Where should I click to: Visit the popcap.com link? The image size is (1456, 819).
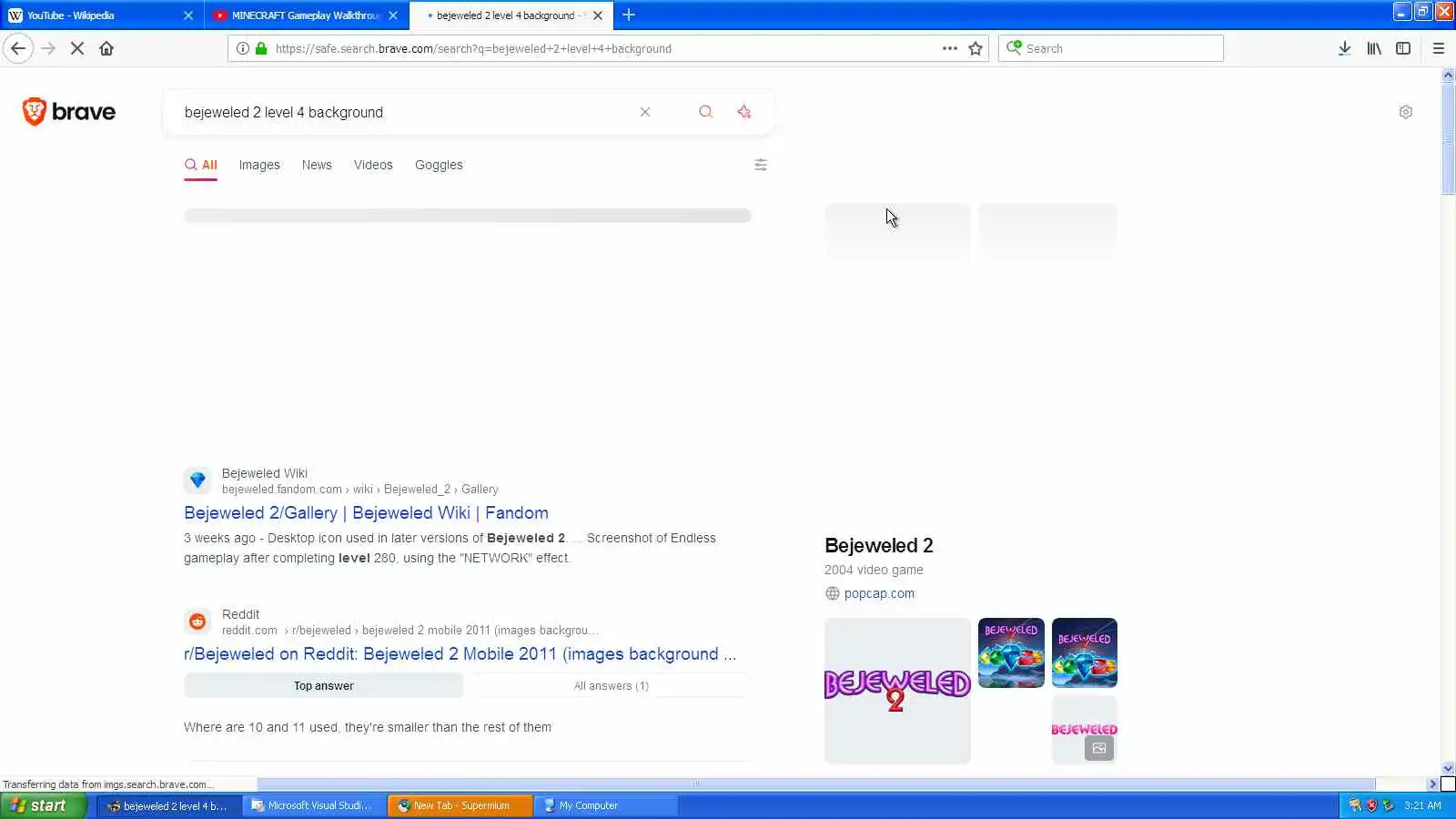[x=879, y=593]
